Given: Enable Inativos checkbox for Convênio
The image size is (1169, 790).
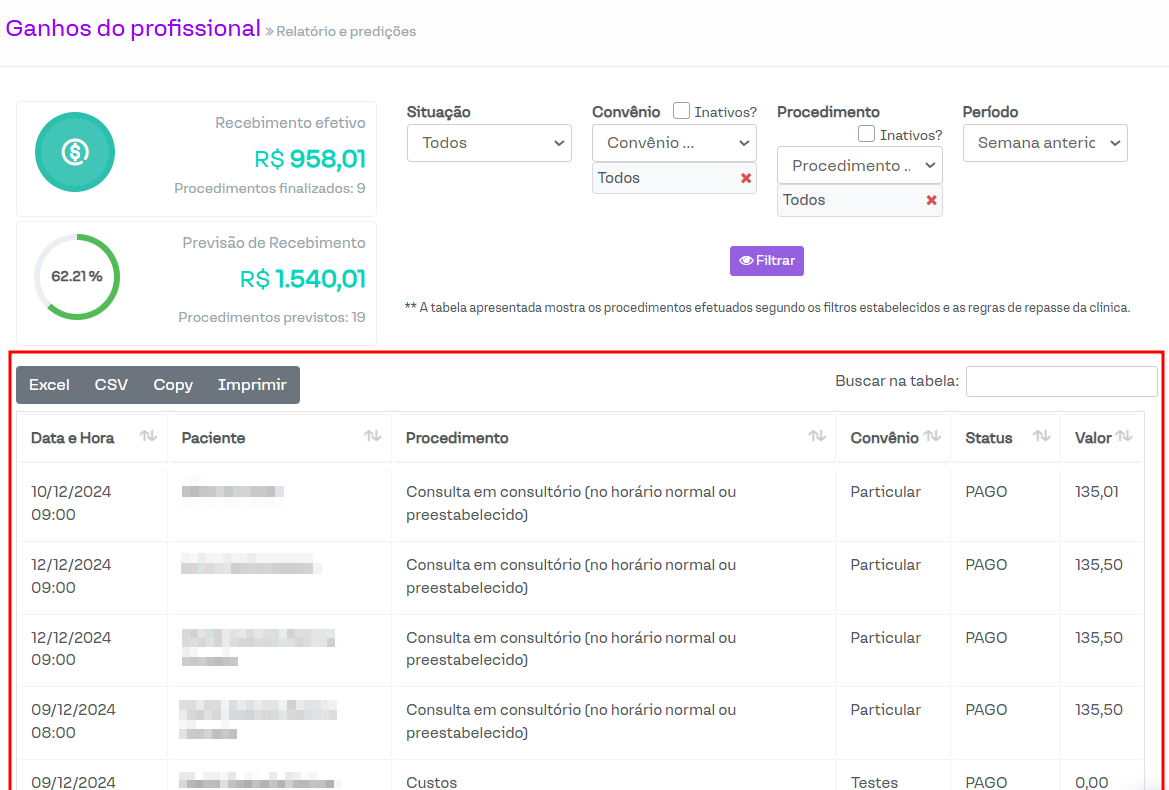Looking at the screenshot, I should [681, 111].
